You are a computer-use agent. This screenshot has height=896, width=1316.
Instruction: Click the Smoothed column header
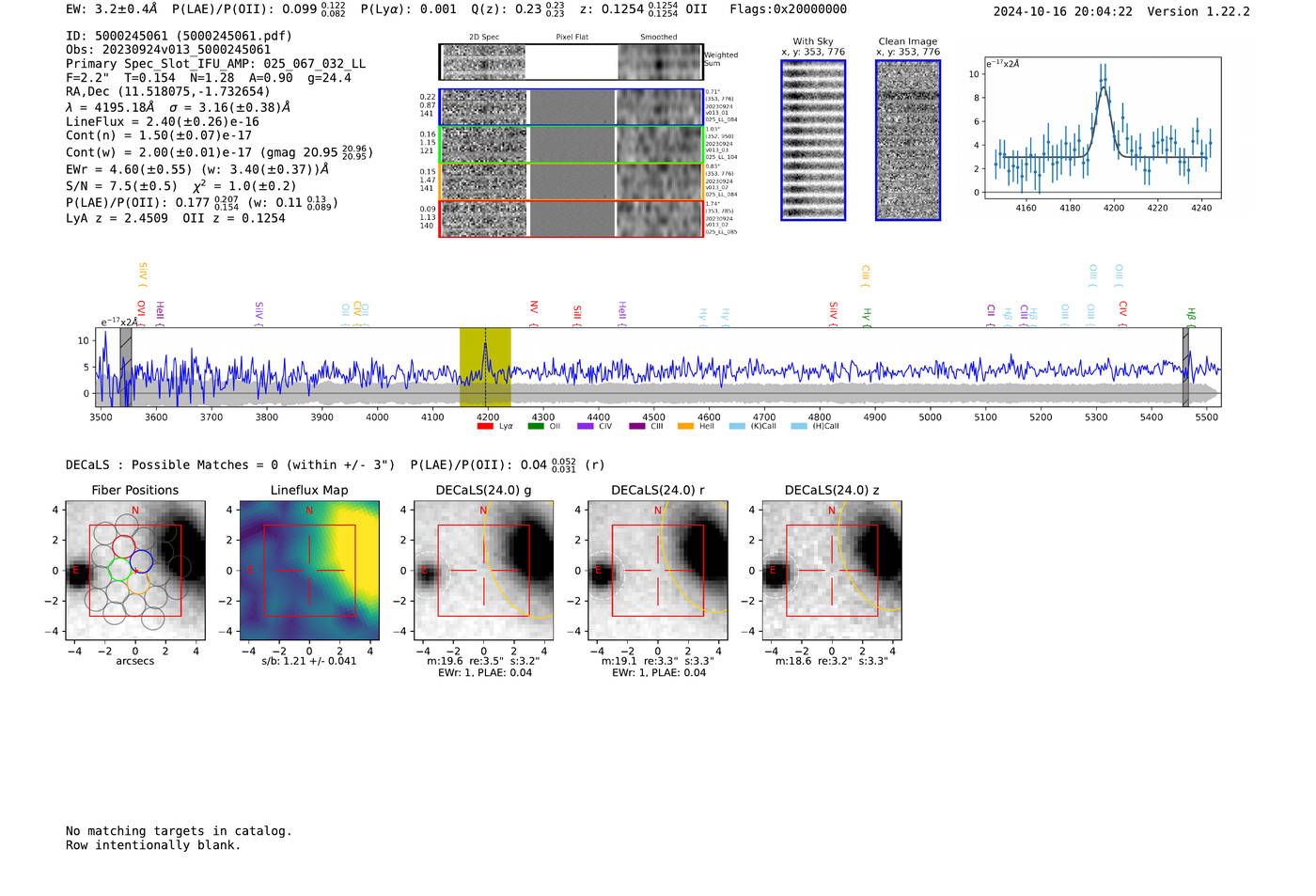[658, 38]
